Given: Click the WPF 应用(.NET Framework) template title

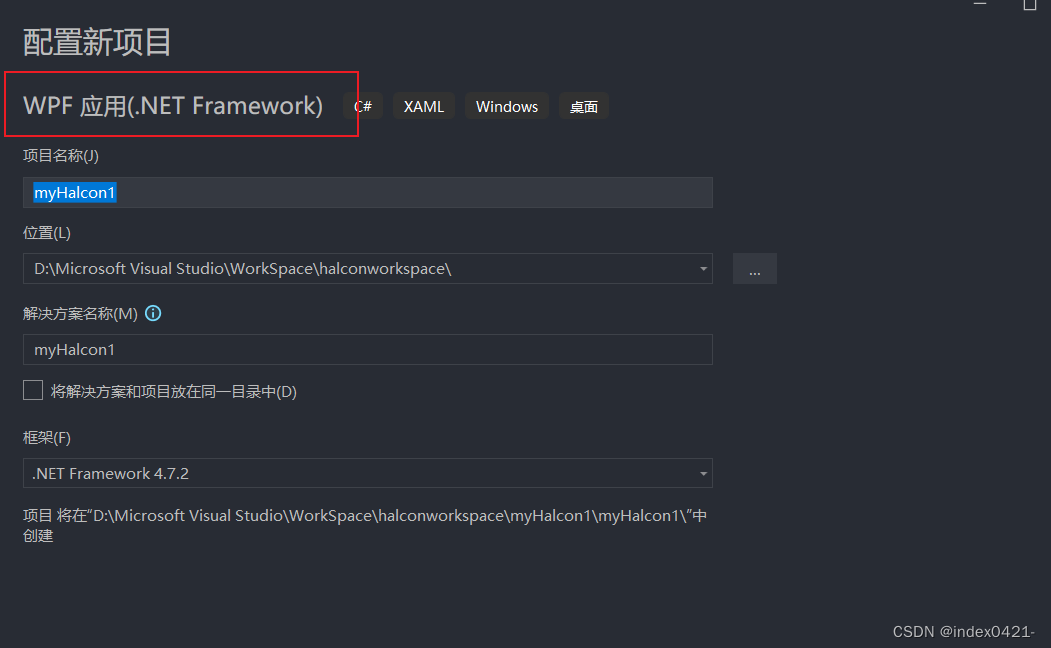Looking at the screenshot, I should [172, 105].
